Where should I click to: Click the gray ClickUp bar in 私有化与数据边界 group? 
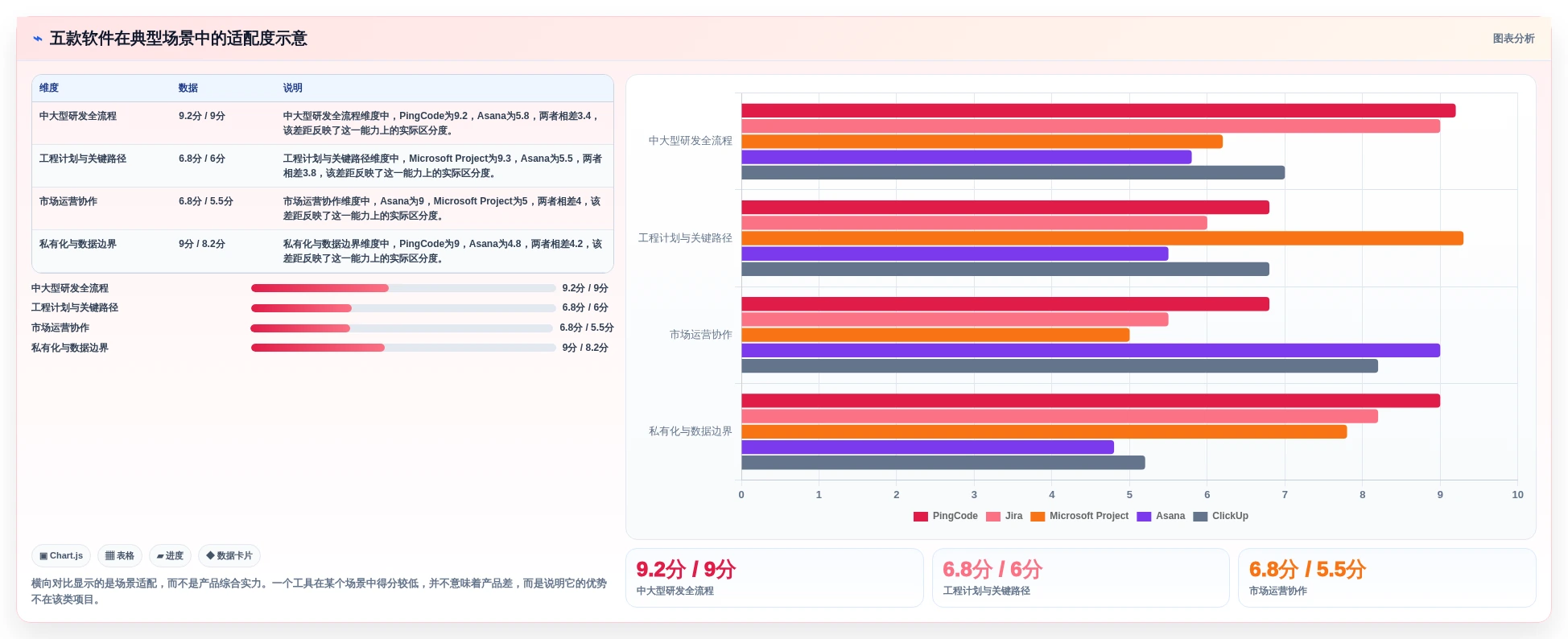point(943,463)
